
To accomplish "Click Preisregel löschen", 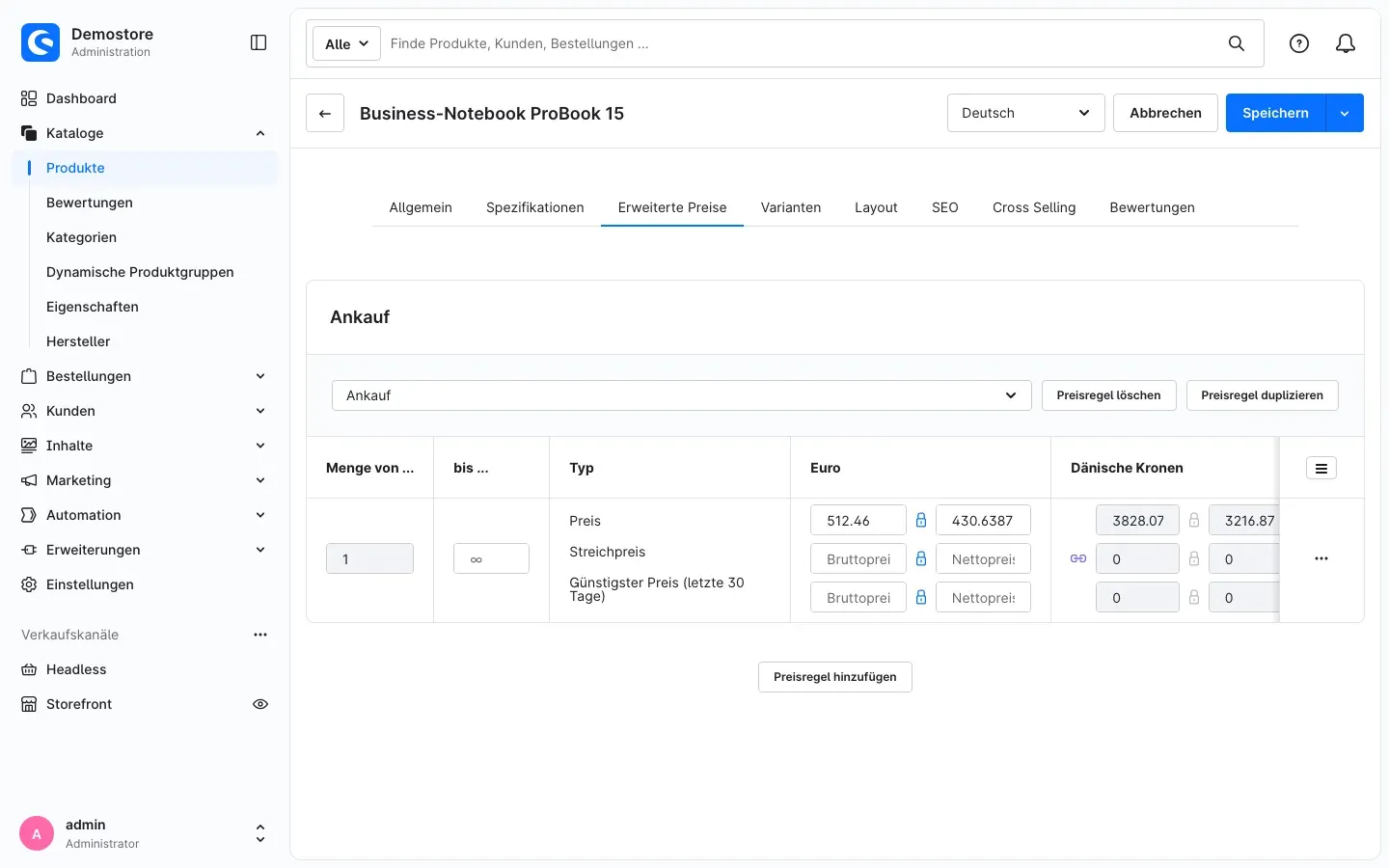I will coord(1109,395).
